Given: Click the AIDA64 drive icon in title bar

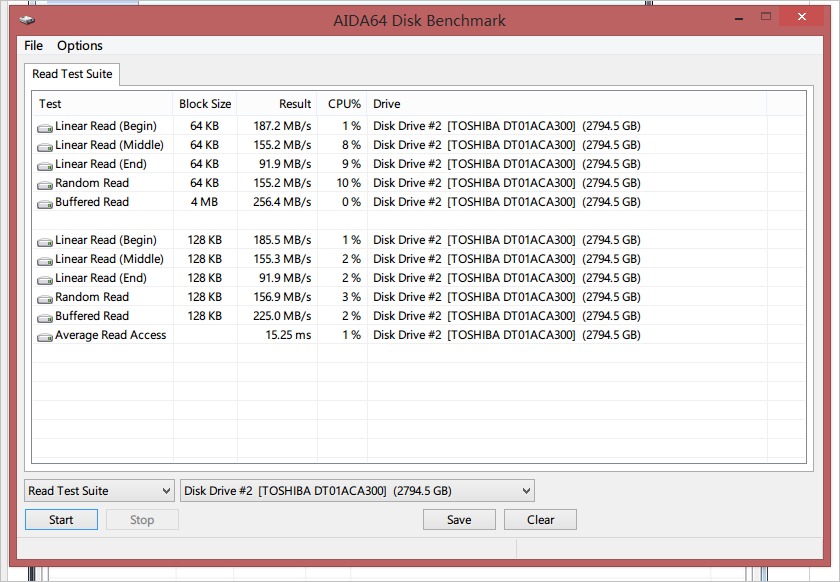Looking at the screenshot, I should (x=27, y=20).
